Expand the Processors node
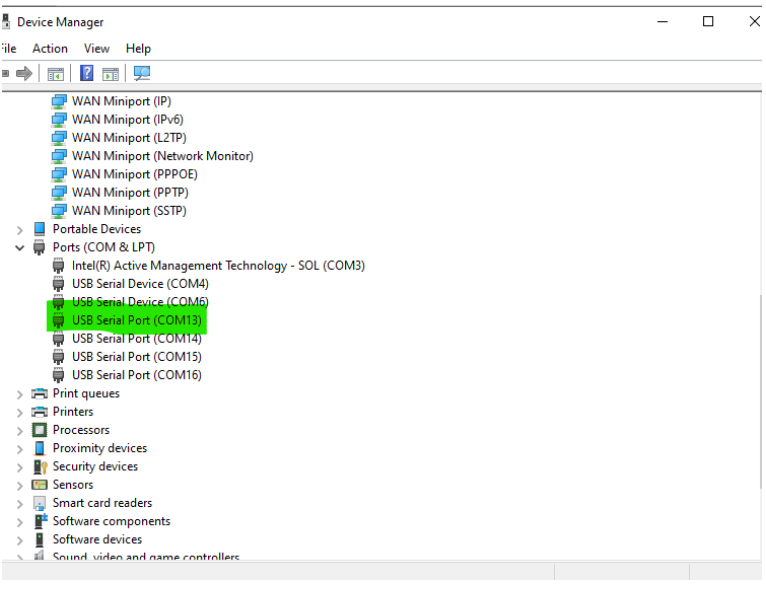The image size is (766, 589). coord(20,431)
